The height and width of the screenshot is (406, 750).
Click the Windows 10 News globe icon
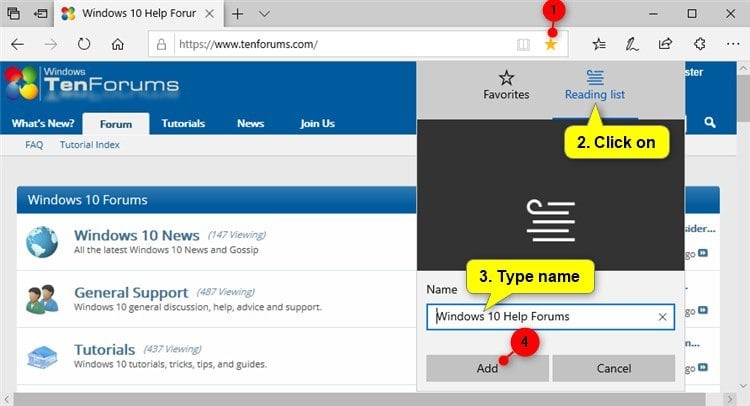(x=42, y=242)
